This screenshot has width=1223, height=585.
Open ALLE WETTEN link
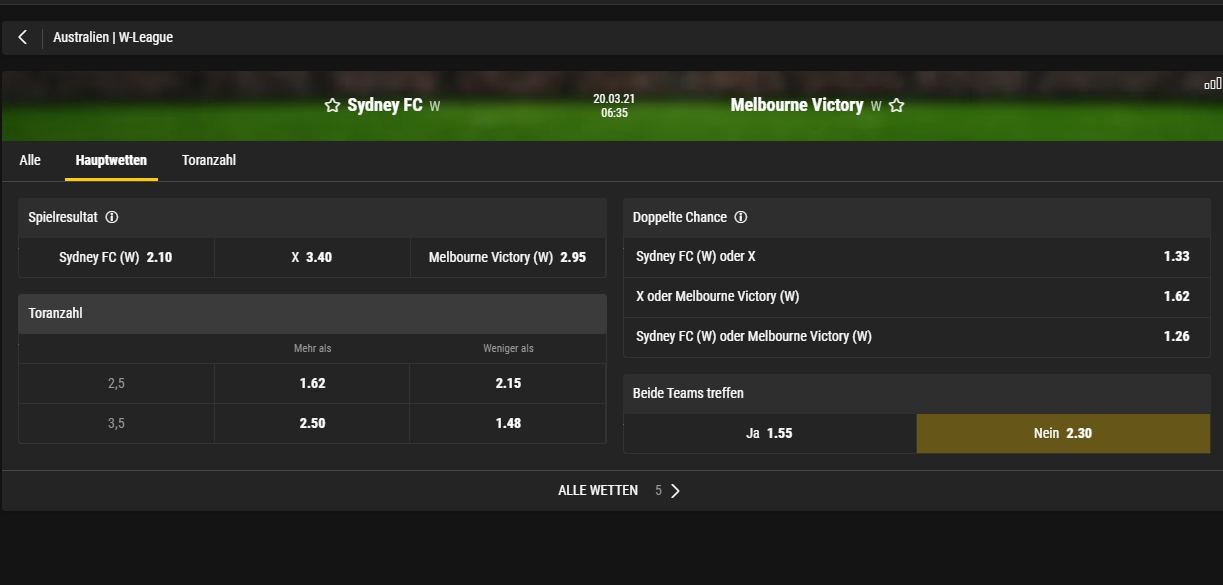coord(598,491)
